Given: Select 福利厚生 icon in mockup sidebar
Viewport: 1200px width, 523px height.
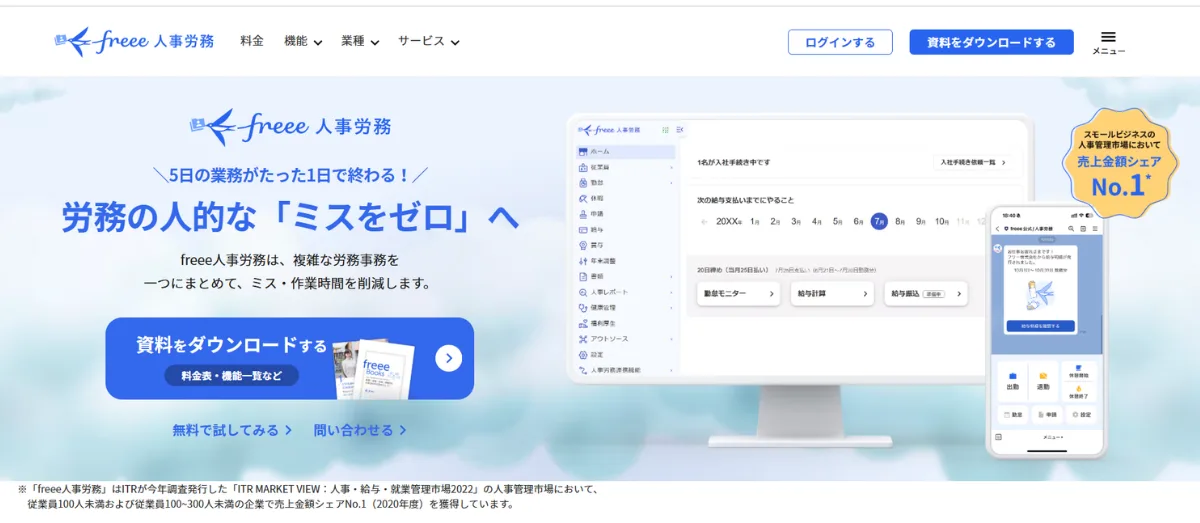Looking at the screenshot, I should tap(583, 323).
